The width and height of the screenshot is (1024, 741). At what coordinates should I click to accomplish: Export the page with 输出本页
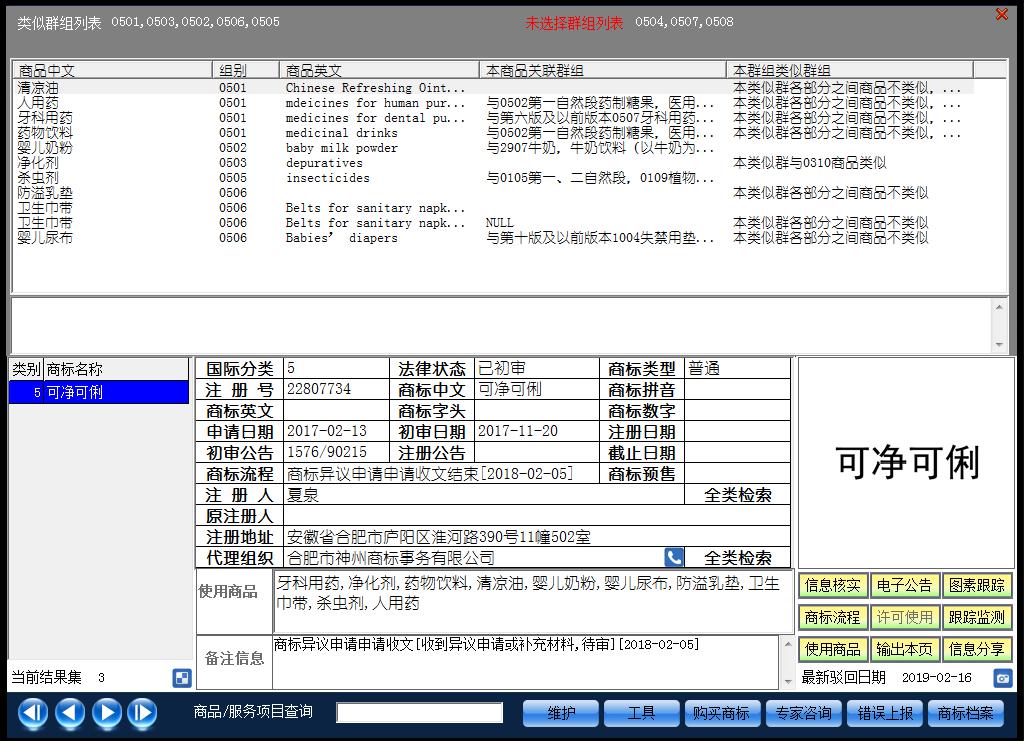click(x=904, y=649)
